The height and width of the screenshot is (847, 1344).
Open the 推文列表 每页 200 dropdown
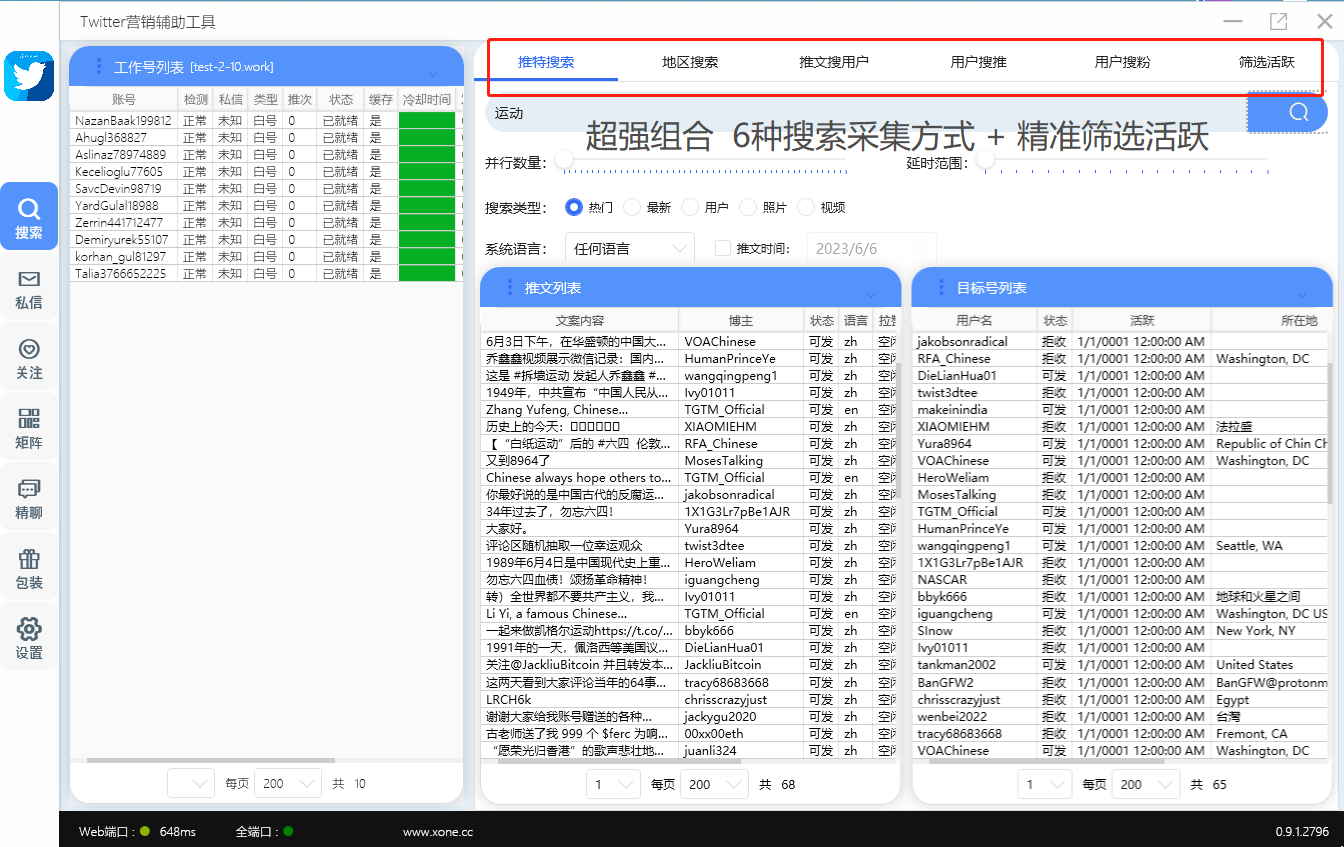(x=714, y=784)
